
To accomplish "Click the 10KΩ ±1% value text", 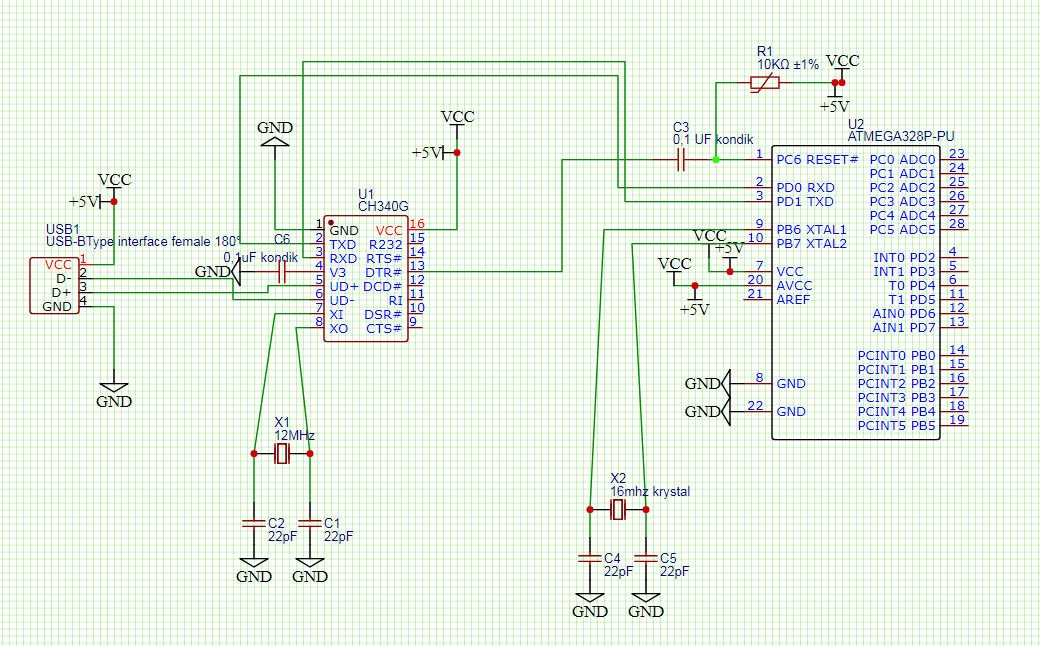I will (787, 64).
